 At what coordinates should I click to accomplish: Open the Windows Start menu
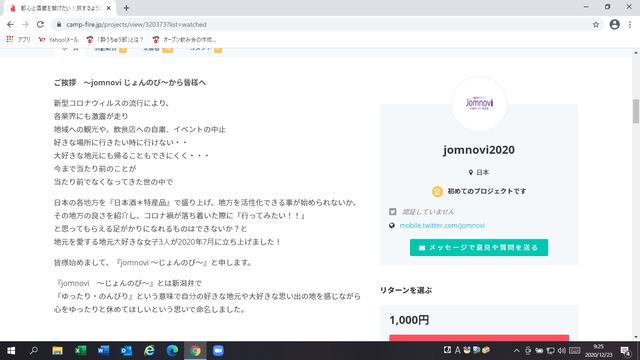[11, 351]
